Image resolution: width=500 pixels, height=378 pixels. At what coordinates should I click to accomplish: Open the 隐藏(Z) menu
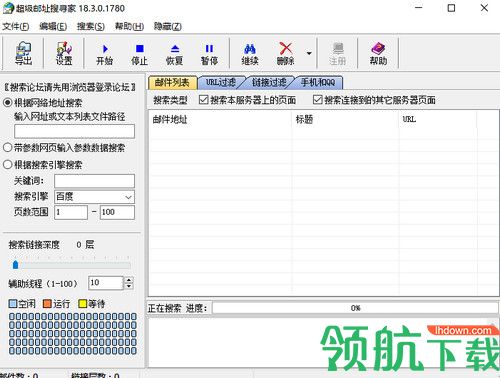click(168, 26)
